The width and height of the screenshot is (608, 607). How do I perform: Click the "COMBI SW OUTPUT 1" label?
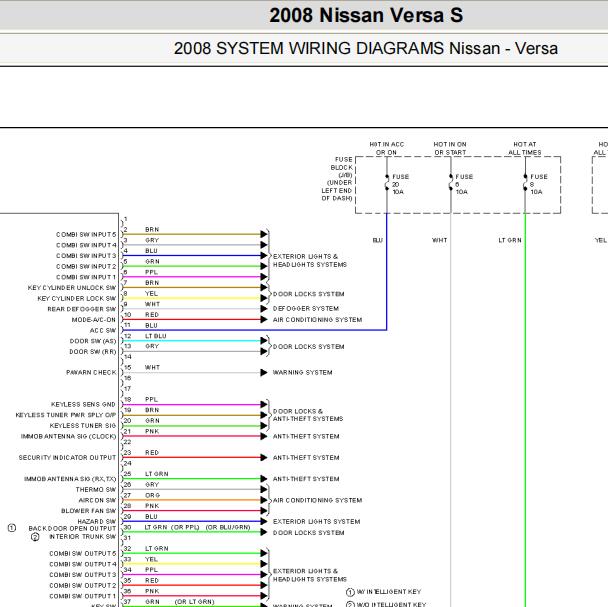click(83, 596)
